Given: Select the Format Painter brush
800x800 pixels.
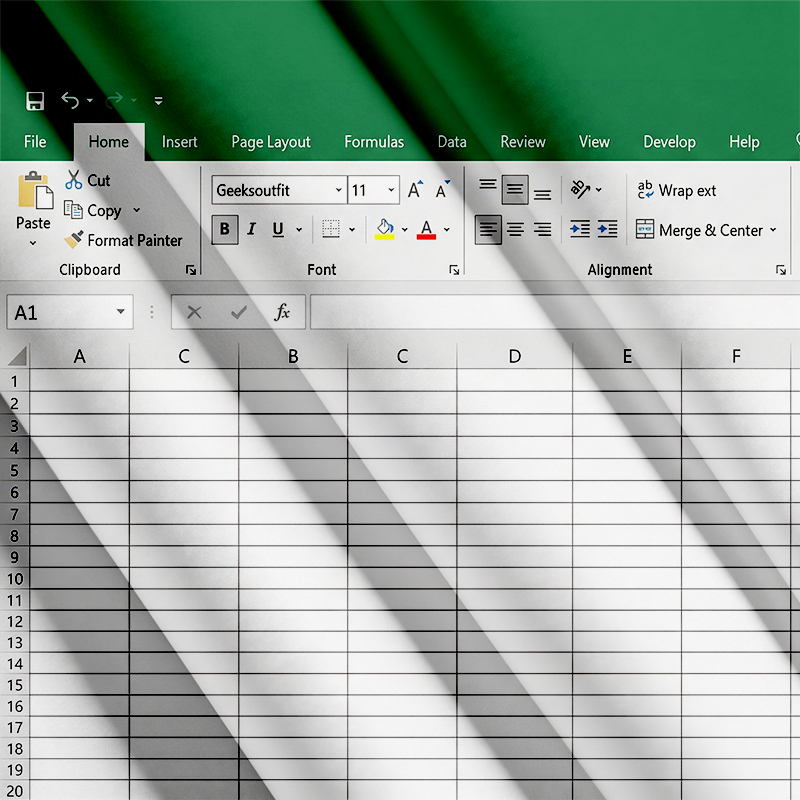Looking at the screenshot, I should pos(74,240).
